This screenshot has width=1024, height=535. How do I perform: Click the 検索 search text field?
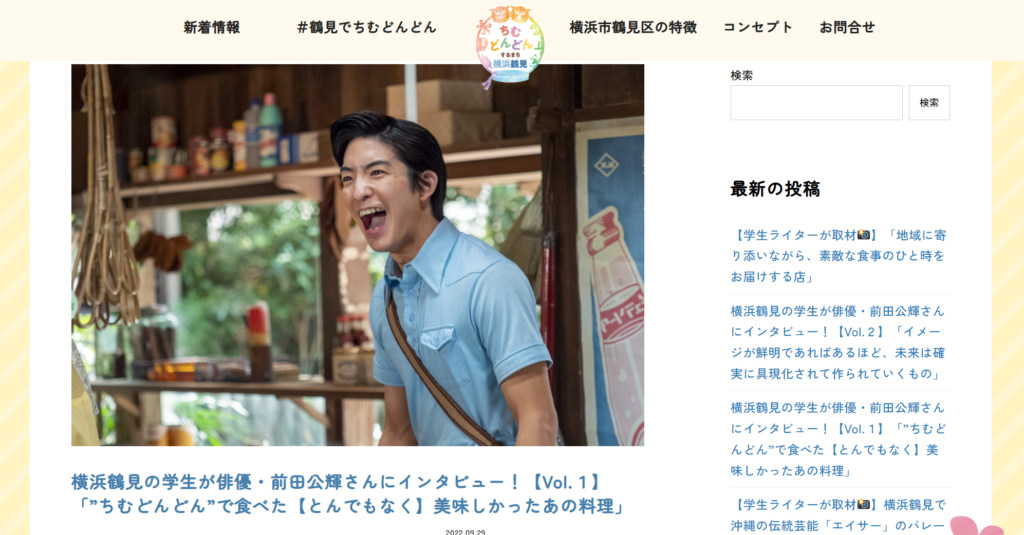point(816,103)
